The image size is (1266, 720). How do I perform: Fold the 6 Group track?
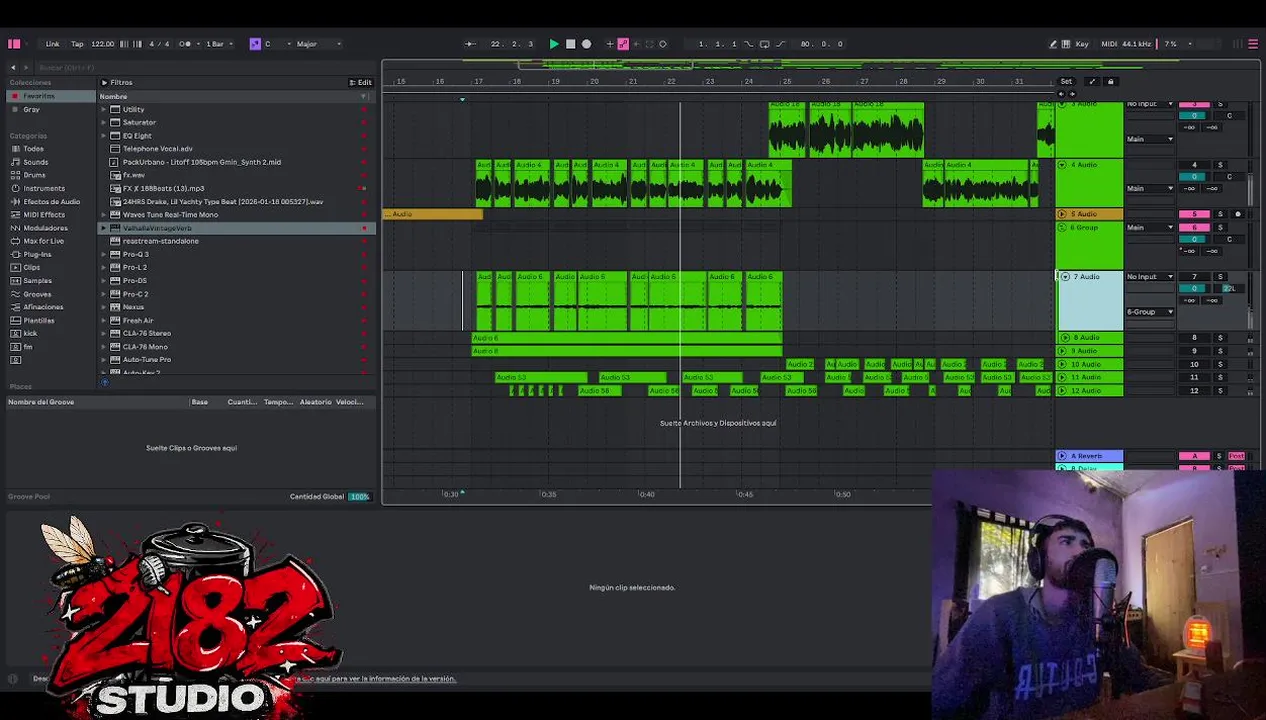tap(1062, 227)
